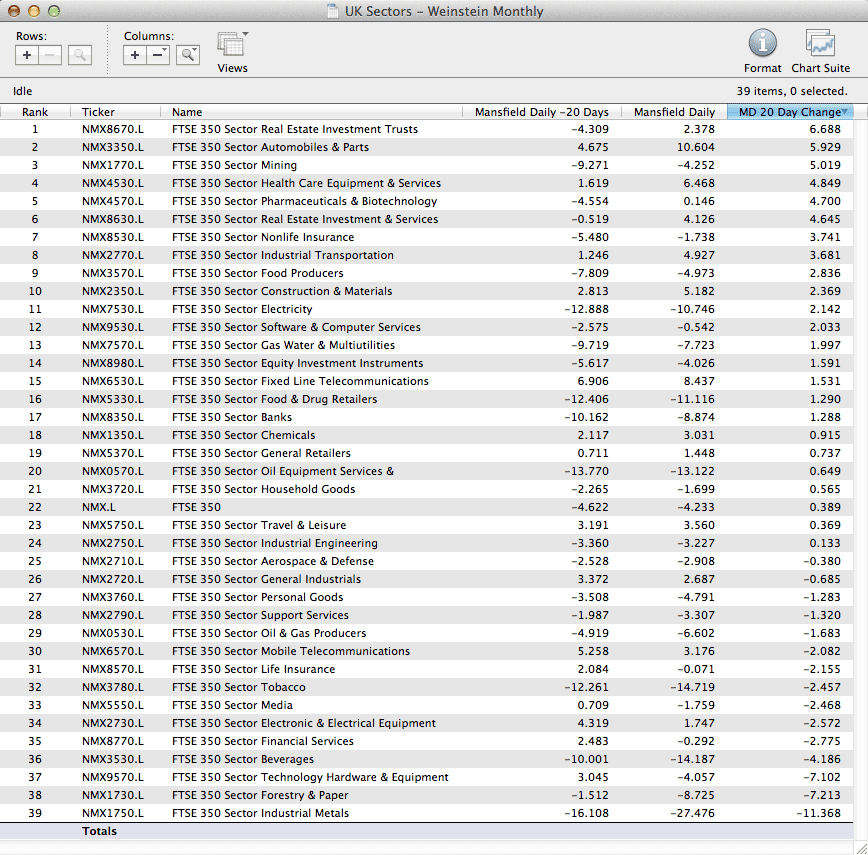Click the add column plus button

pyautogui.click(x=135, y=55)
